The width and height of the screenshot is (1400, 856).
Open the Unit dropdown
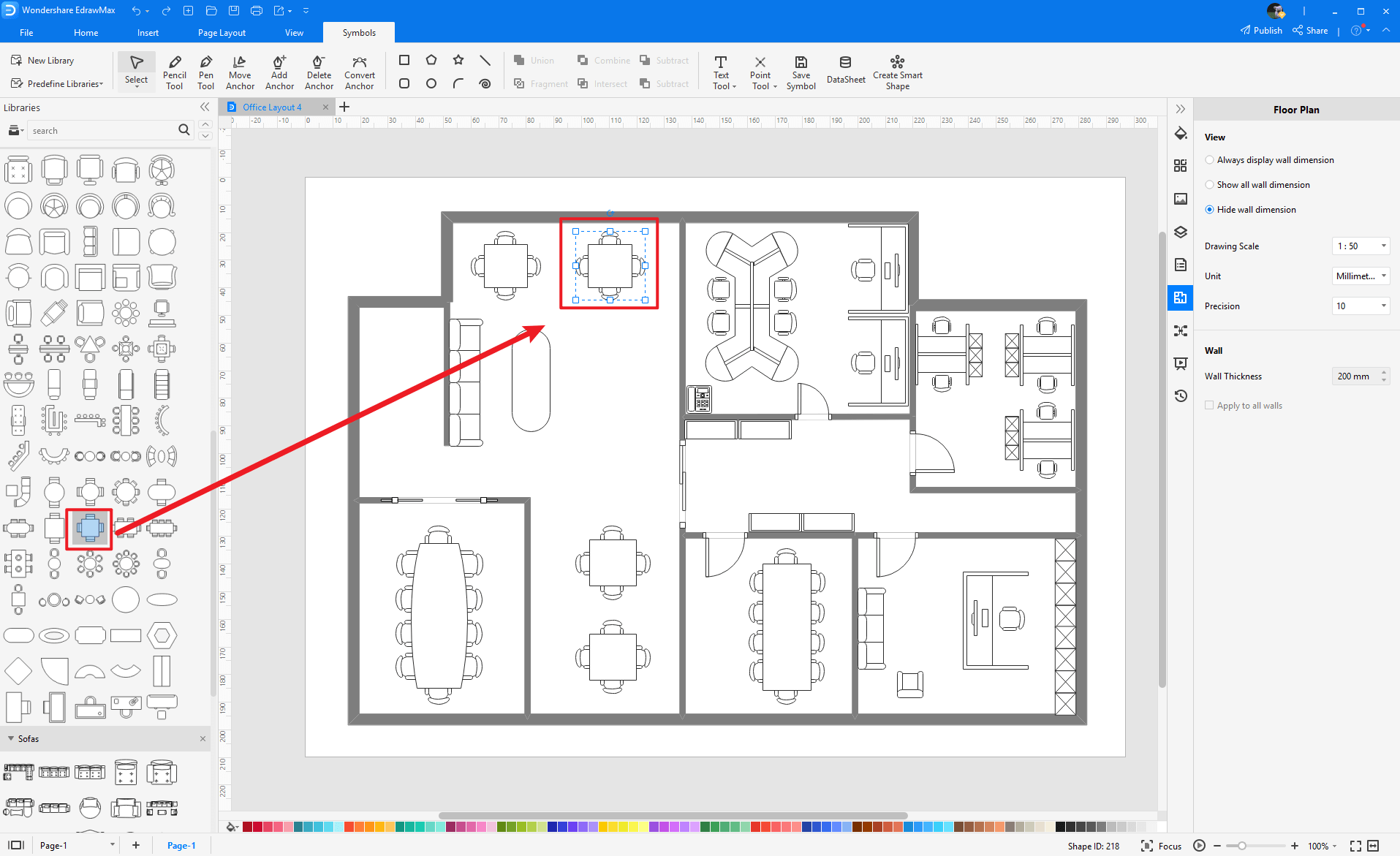1361,276
